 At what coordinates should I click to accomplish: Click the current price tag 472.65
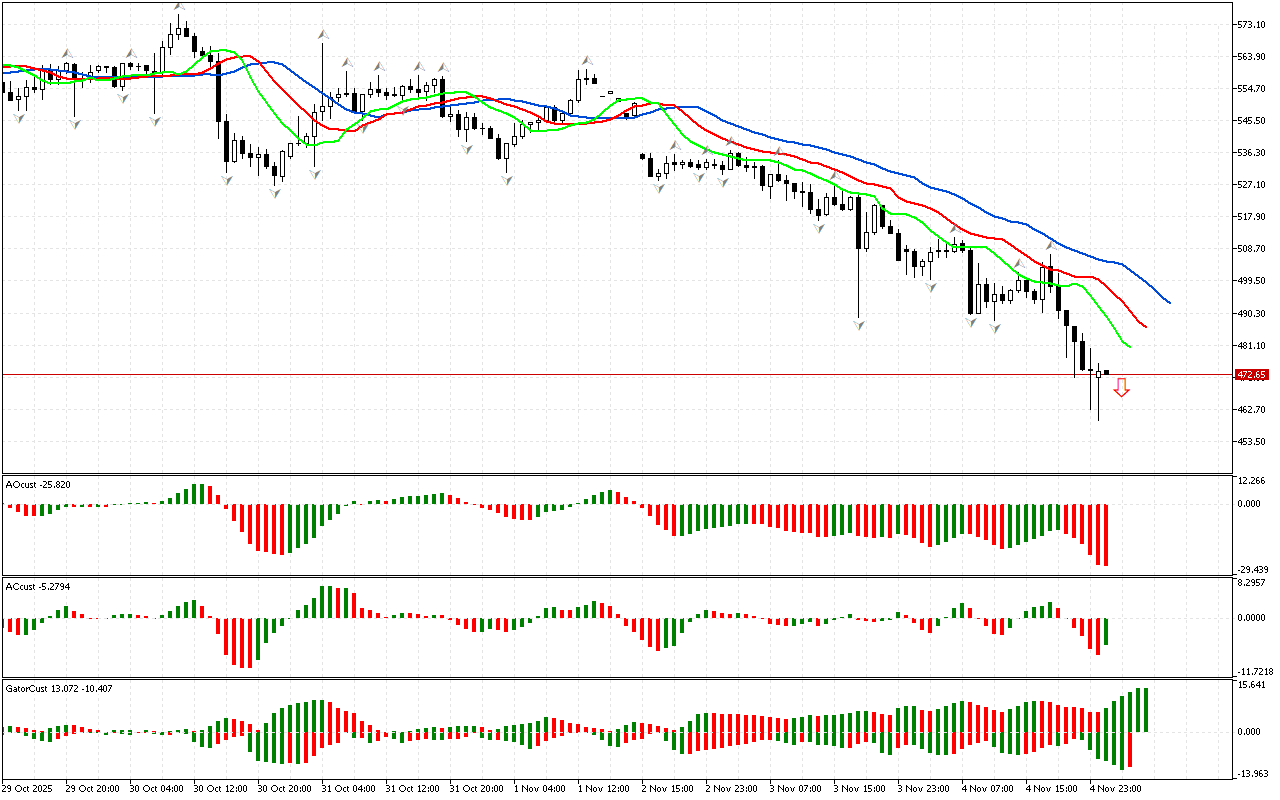[1251, 375]
